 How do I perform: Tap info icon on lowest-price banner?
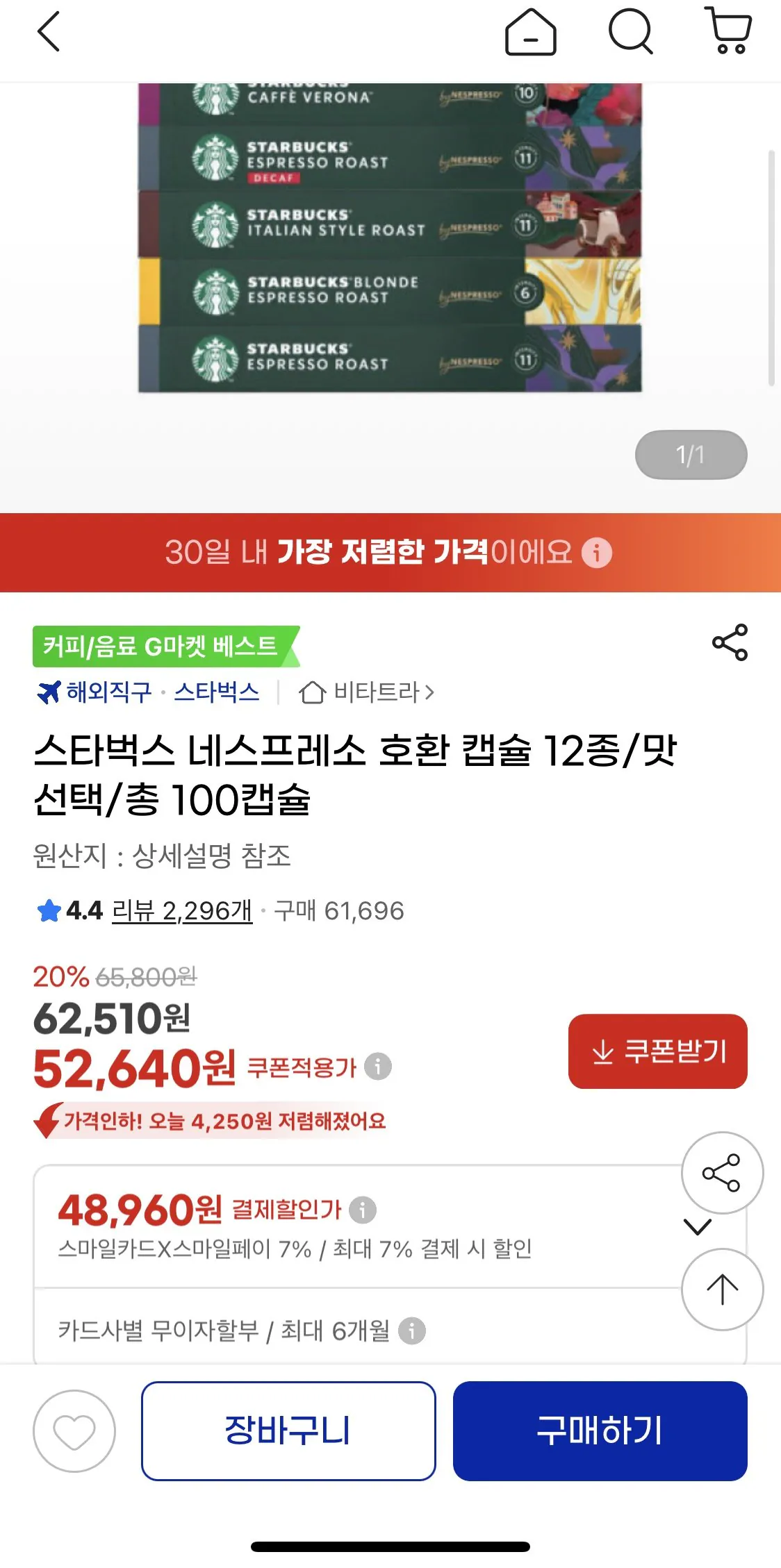[x=597, y=553]
